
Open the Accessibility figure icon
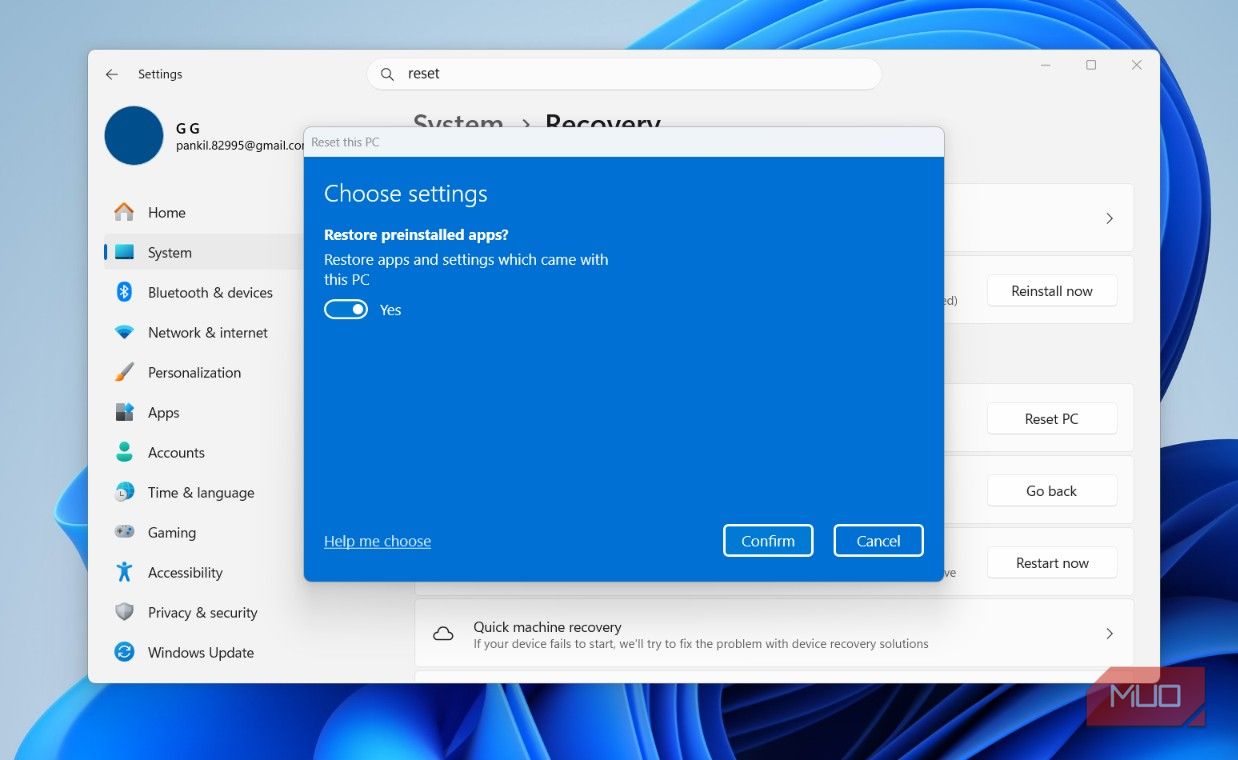pyautogui.click(x=124, y=572)
